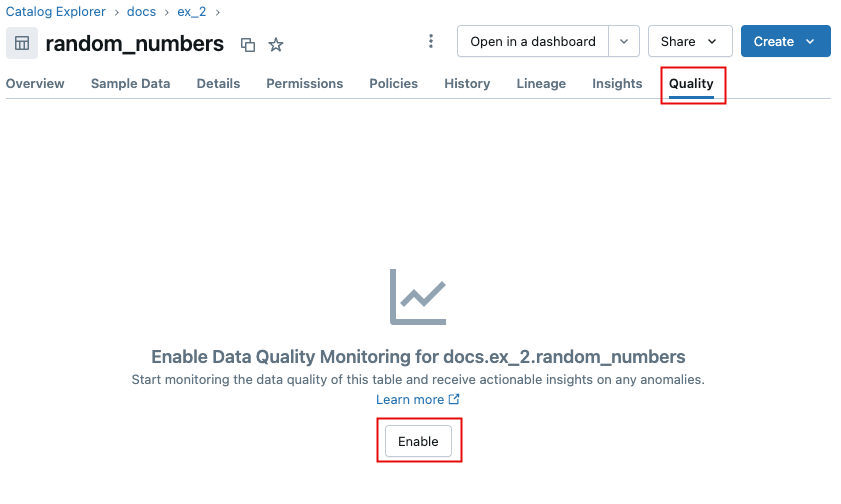The height and width of the screenshot is (504, 841).
Task: Copy the random_numbers table name
Action: [248, 45]
